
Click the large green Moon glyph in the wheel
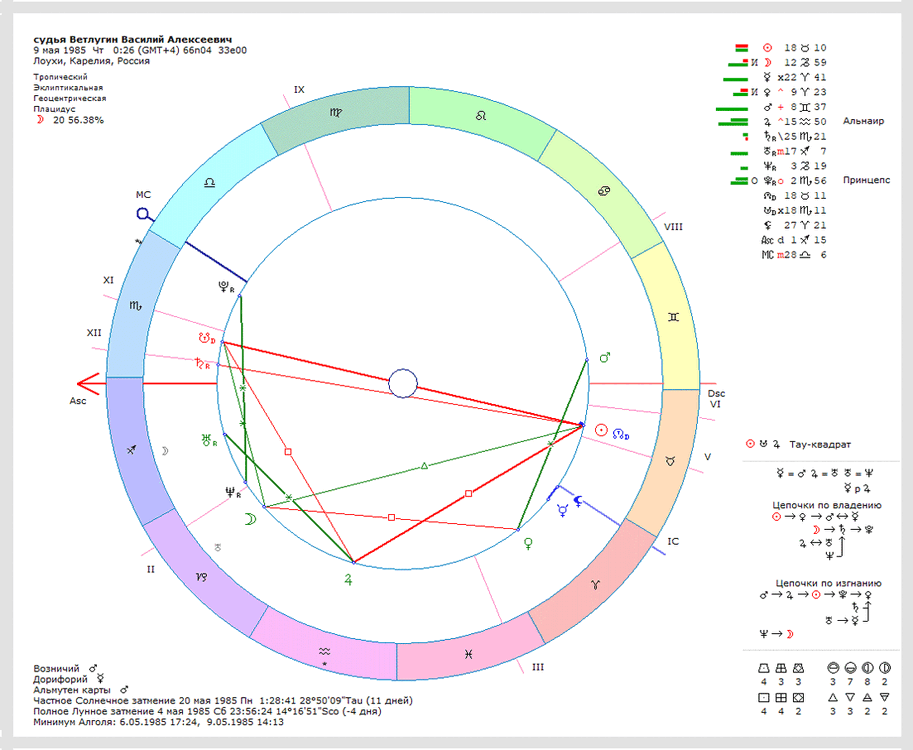click(250, 519)
